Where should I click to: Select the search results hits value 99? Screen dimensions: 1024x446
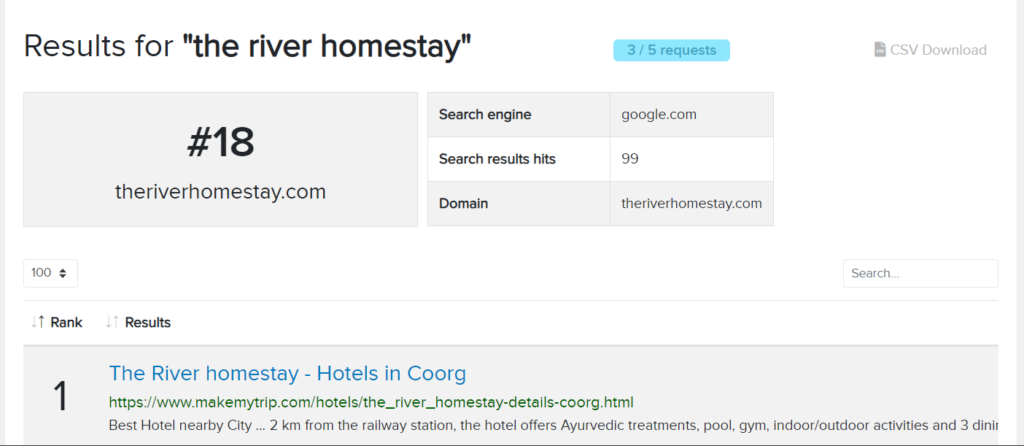[630, 159]
